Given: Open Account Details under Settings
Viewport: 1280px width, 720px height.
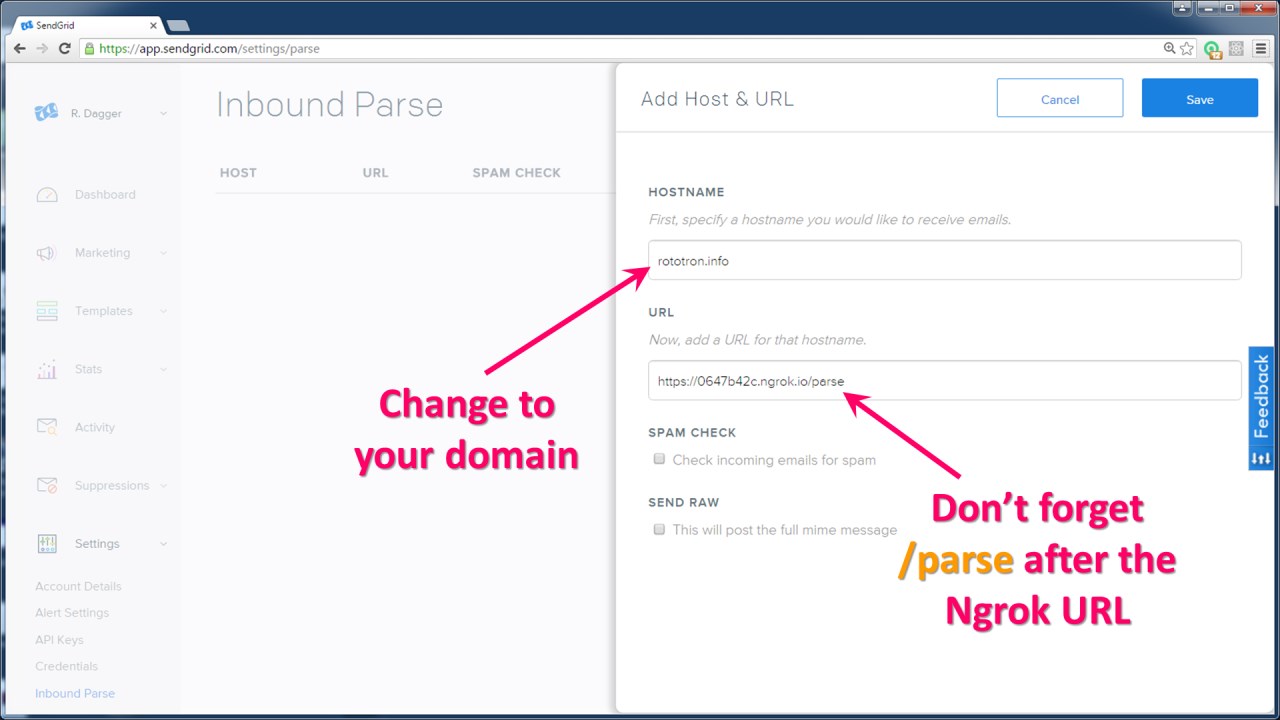Looking at the screenshot, I should tap(78, 586).
